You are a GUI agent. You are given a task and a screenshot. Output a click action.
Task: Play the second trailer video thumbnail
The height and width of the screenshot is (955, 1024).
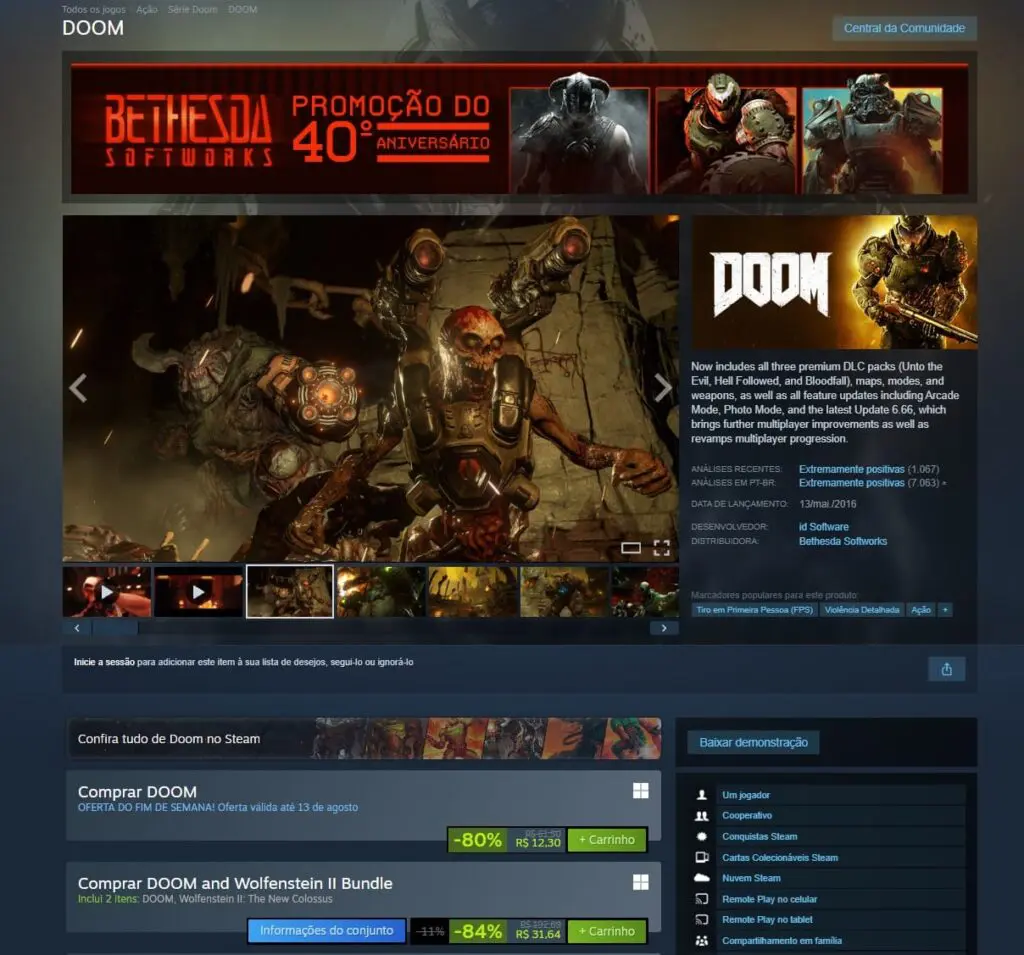click(x=199, y=592)
